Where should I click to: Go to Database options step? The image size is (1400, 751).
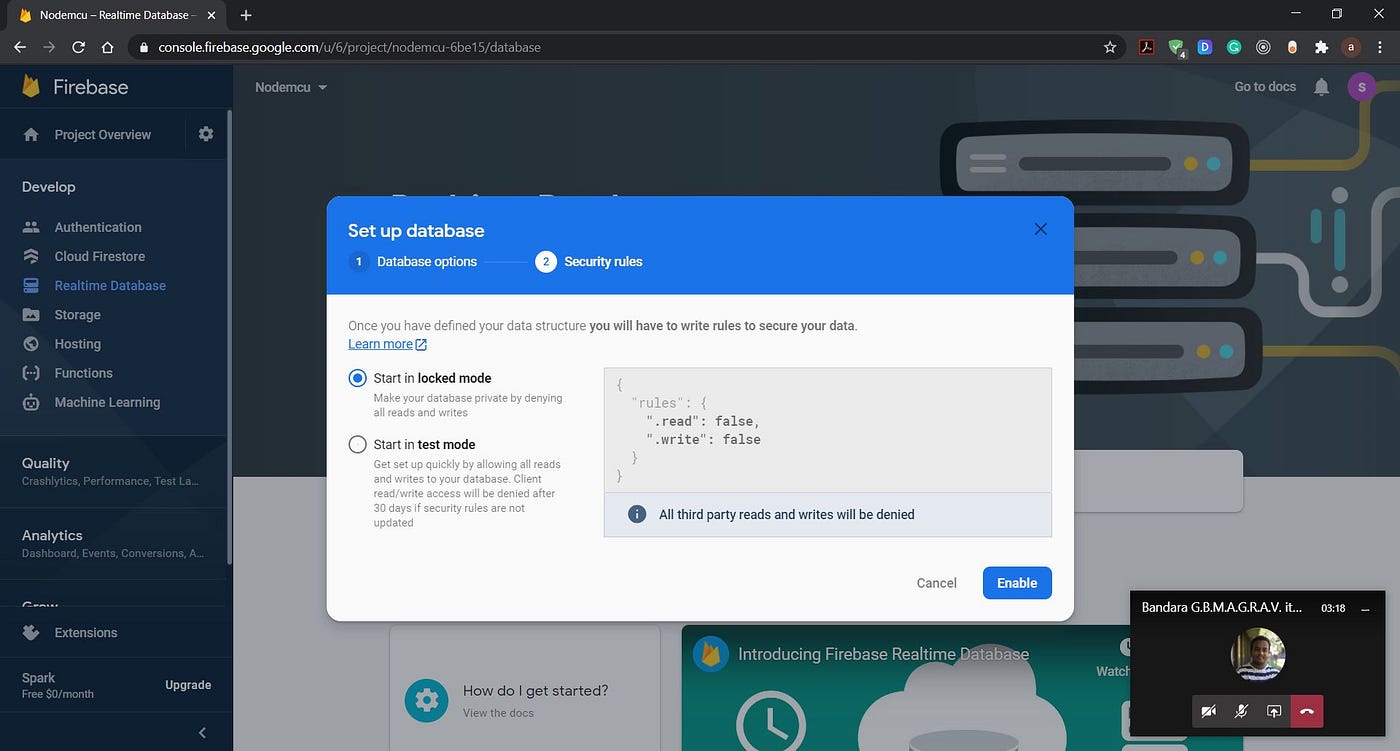[x=413, y=262]
